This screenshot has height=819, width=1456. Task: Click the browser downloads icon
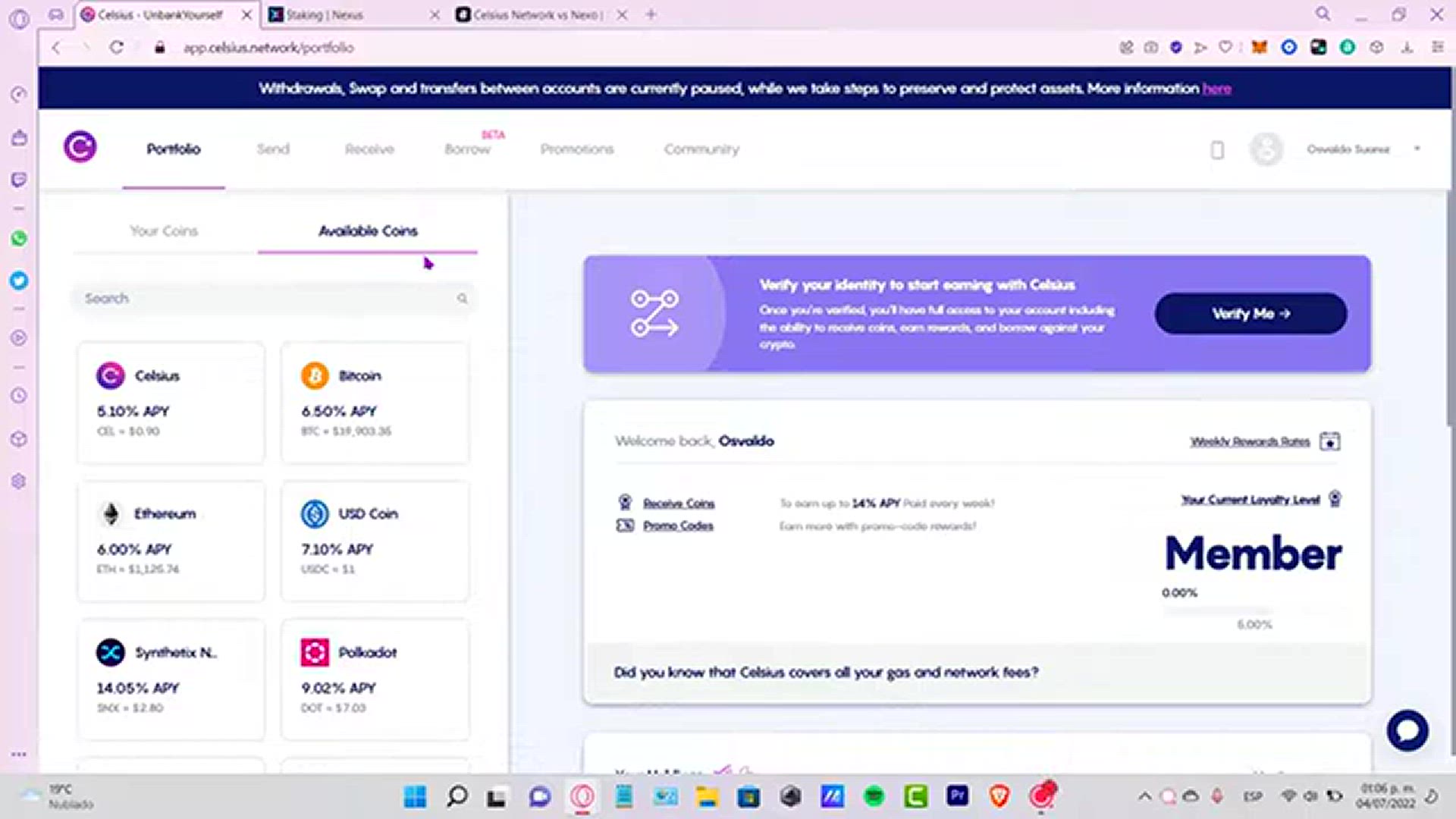(1407, 48)
